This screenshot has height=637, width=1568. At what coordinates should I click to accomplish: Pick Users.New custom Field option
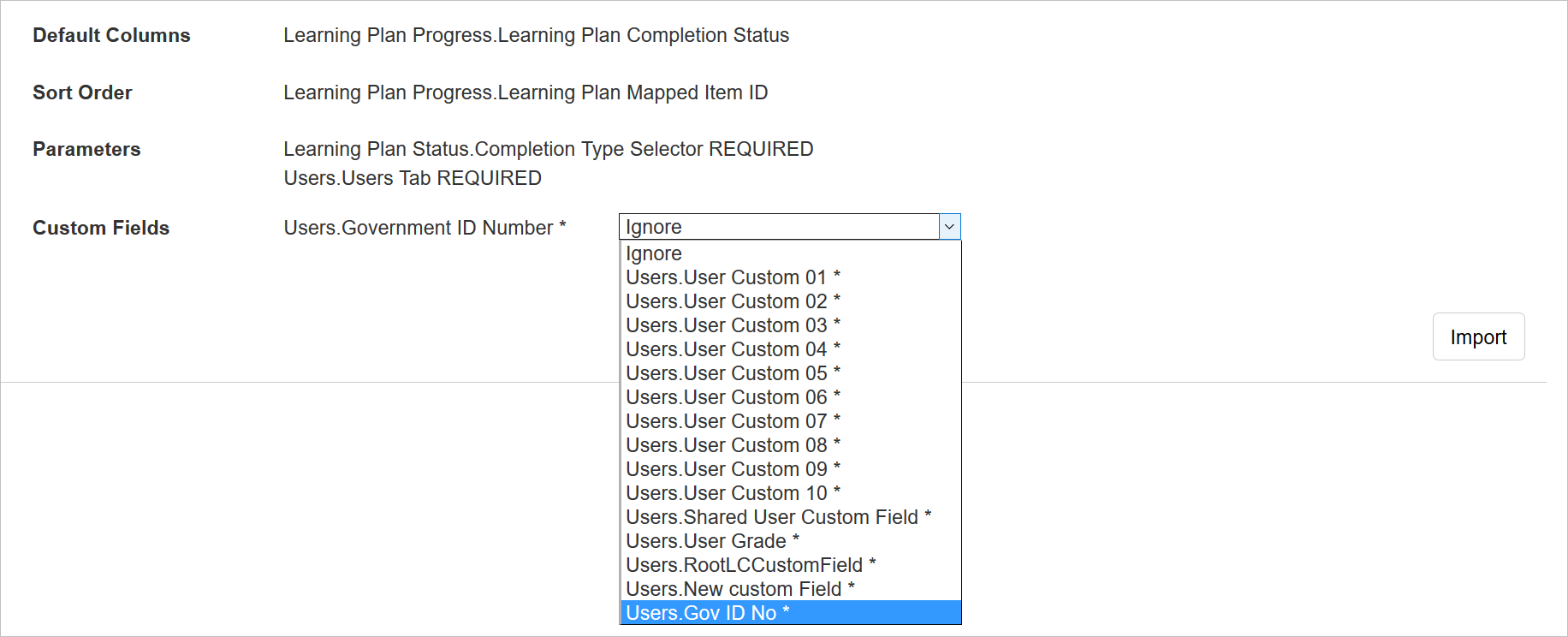[739, 589]
